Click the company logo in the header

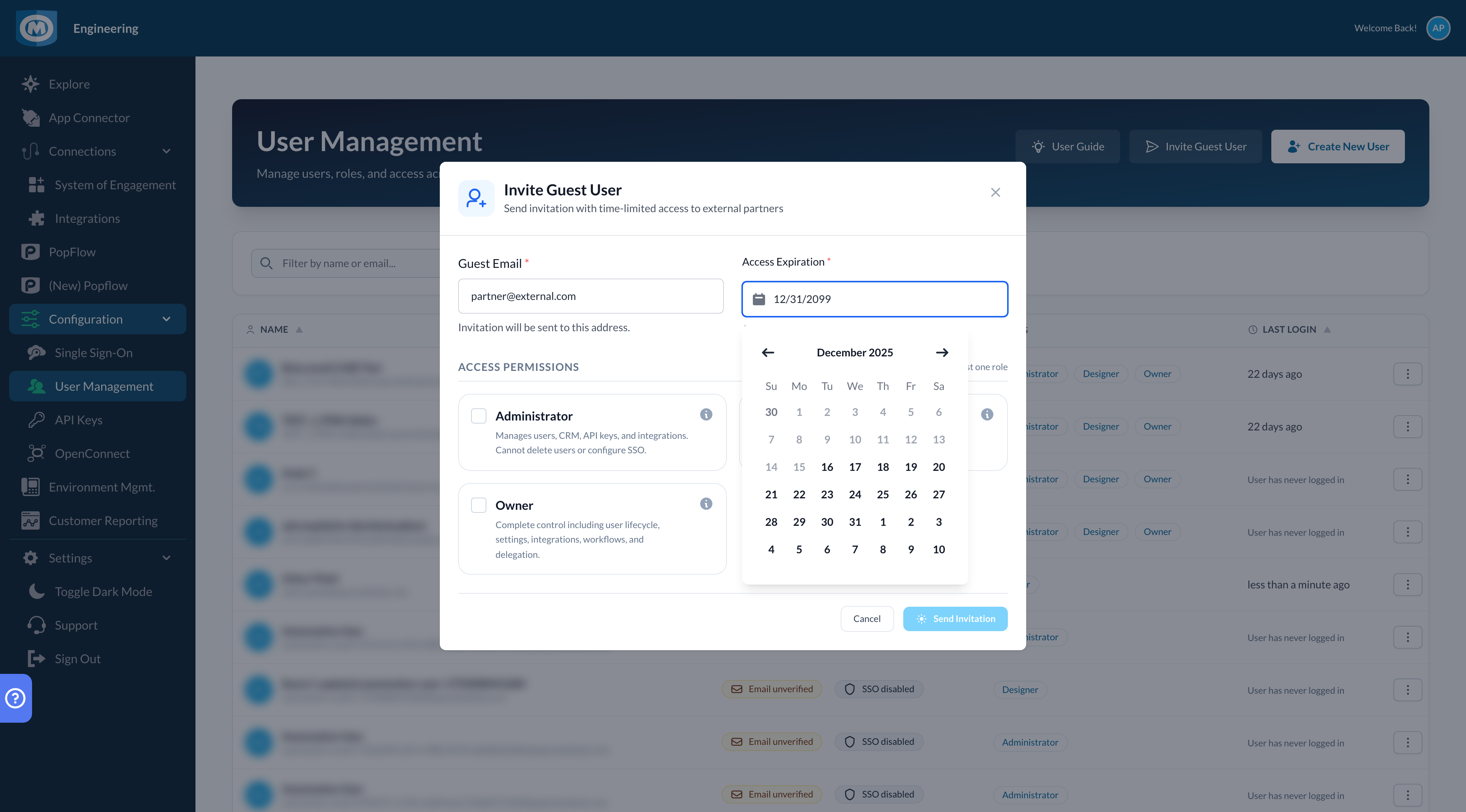coord(36,28)
